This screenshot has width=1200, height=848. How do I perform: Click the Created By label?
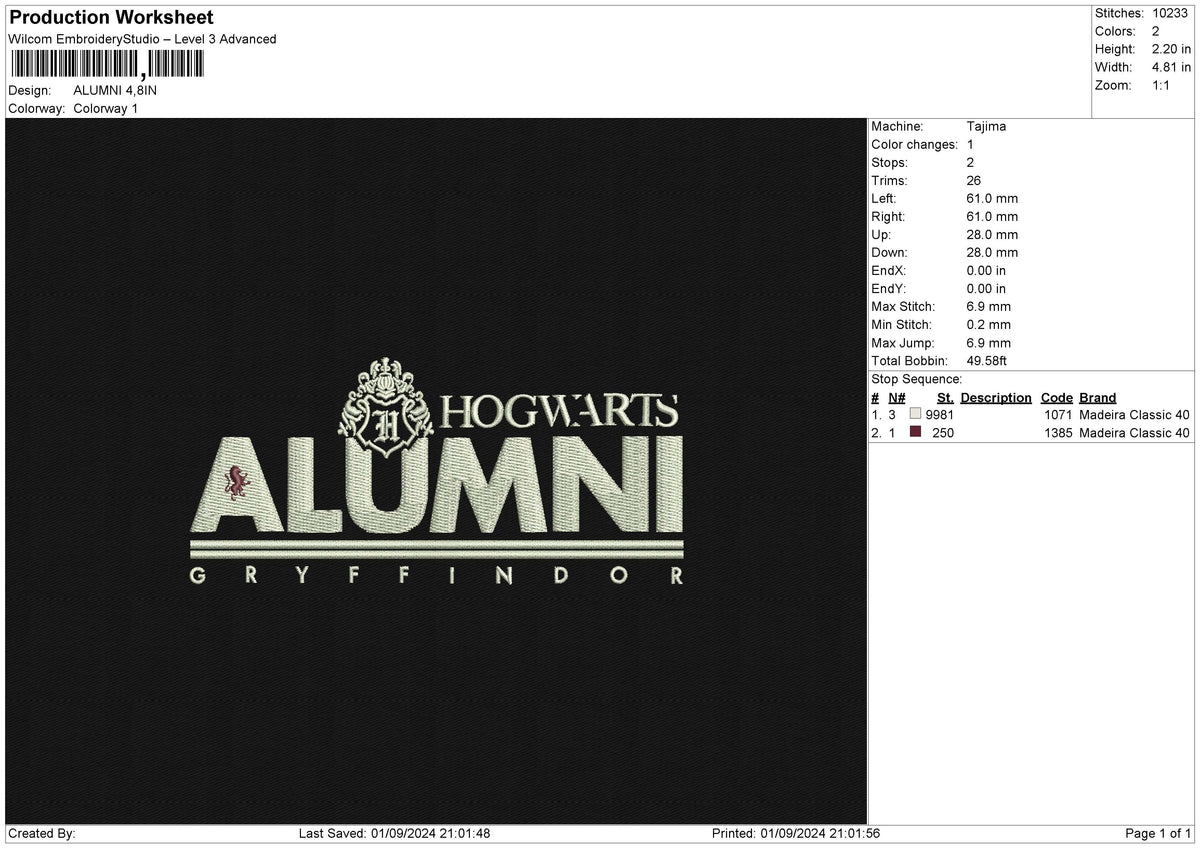point(42,833)
